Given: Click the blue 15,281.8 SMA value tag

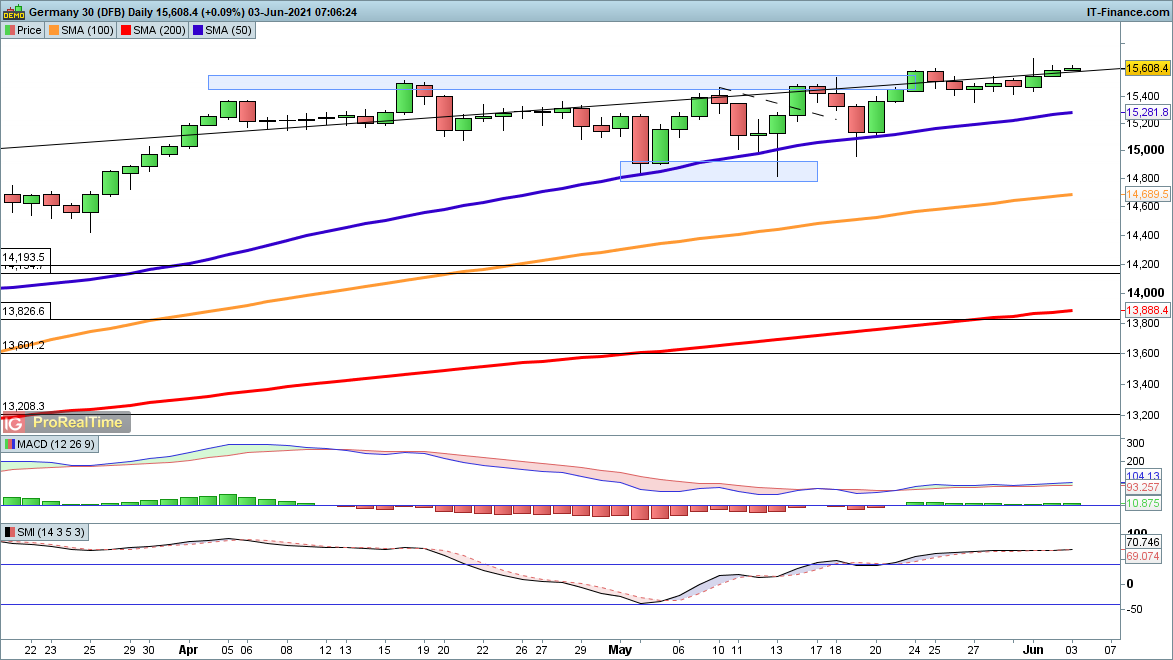Looking at the screenshot, I should coord(1147,112).
